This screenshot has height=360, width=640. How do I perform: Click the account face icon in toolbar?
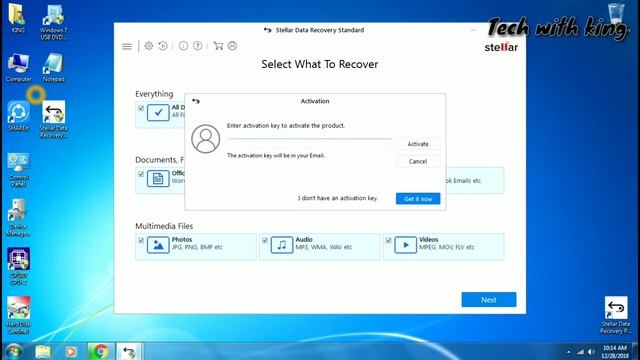click(x=232, y=46)
